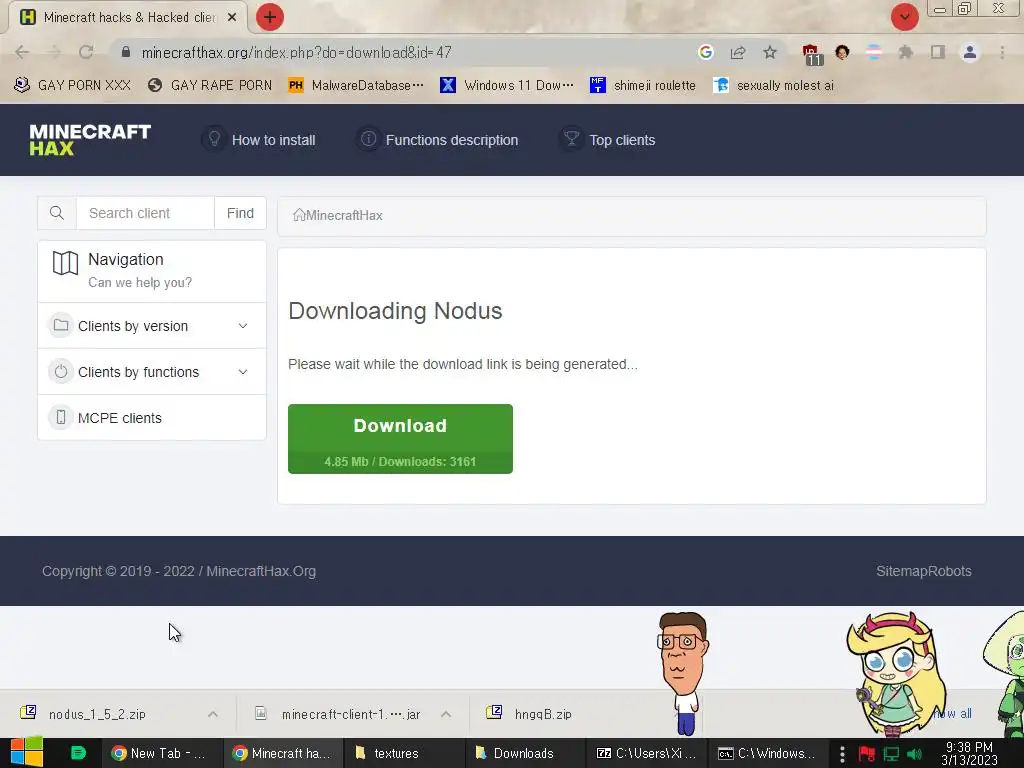Open MCPE clients navigation item

pos(152,418)
